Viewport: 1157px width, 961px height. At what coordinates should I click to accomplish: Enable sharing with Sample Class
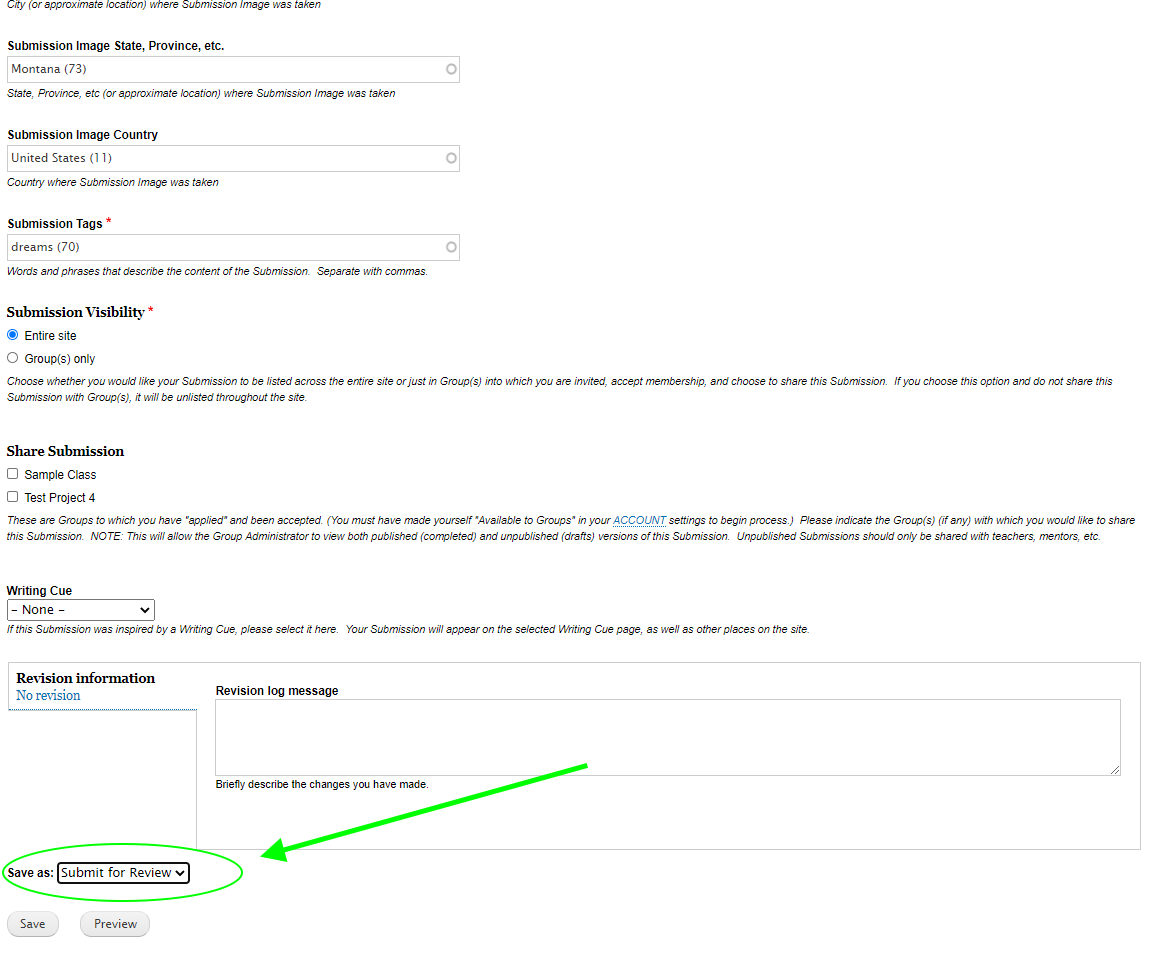click(x=13, y=474)
